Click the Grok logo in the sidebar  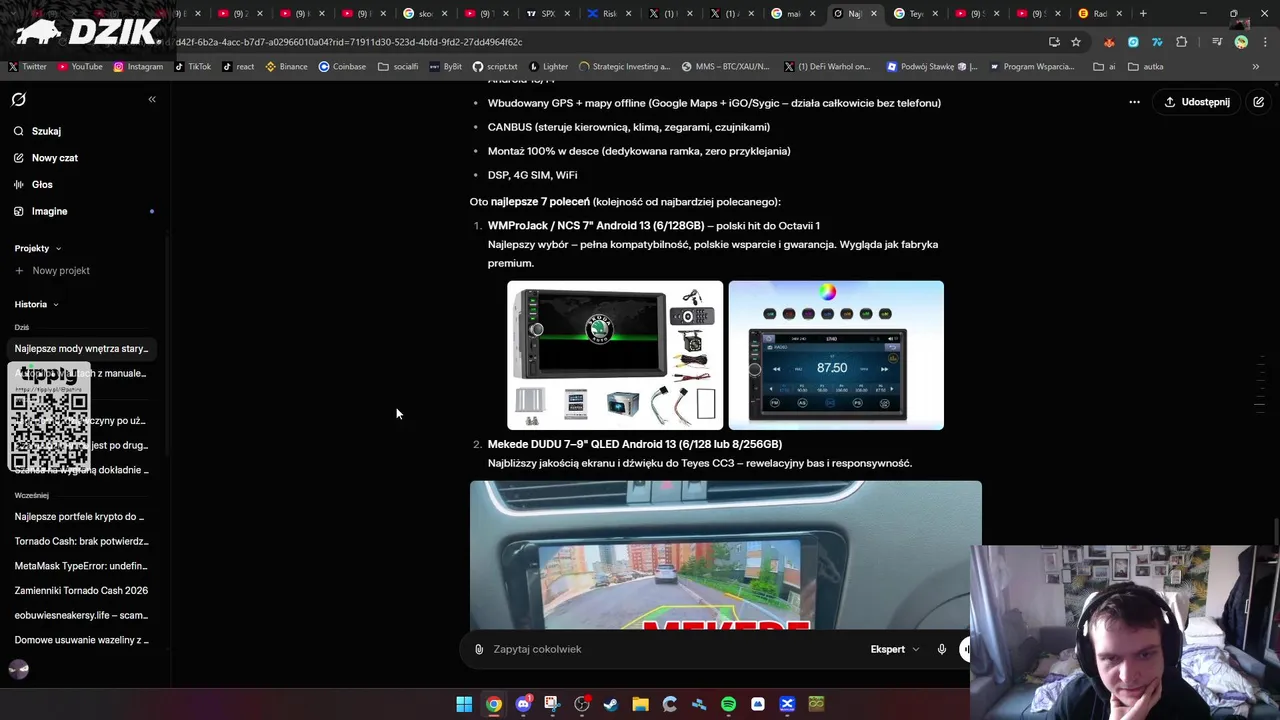pyautogui.click(x=19, y=100)
